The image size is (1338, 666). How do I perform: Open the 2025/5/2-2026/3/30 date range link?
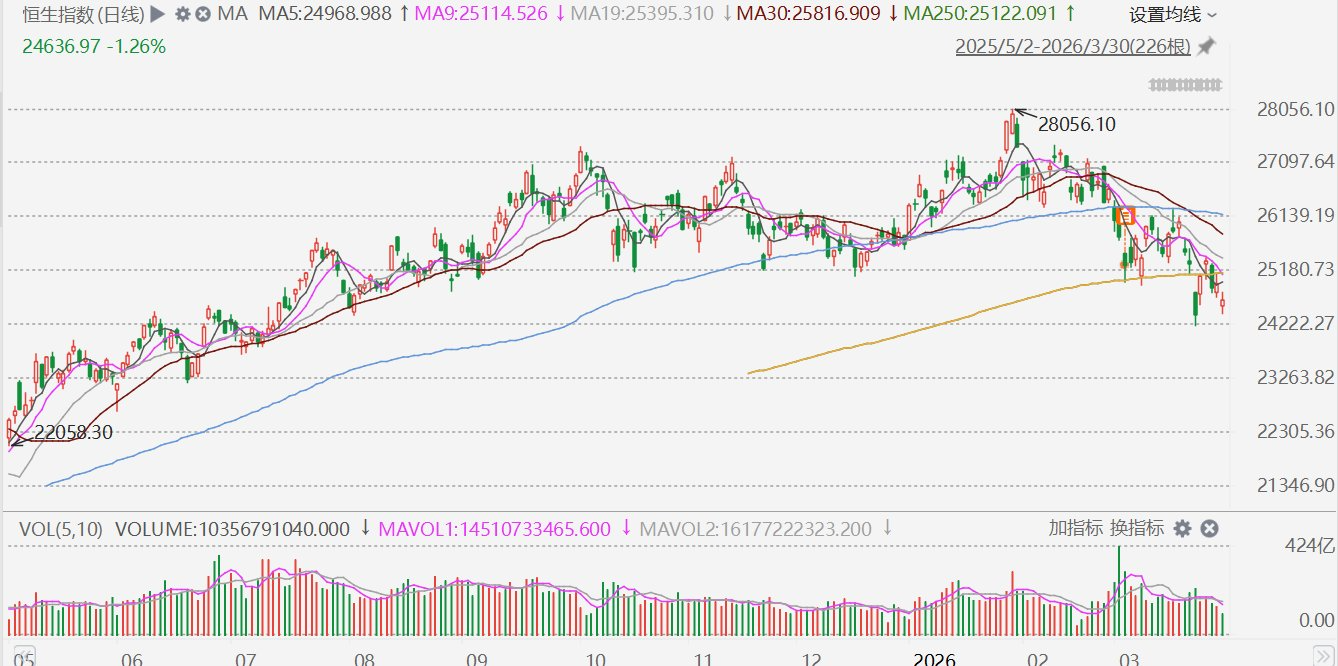1072,47
